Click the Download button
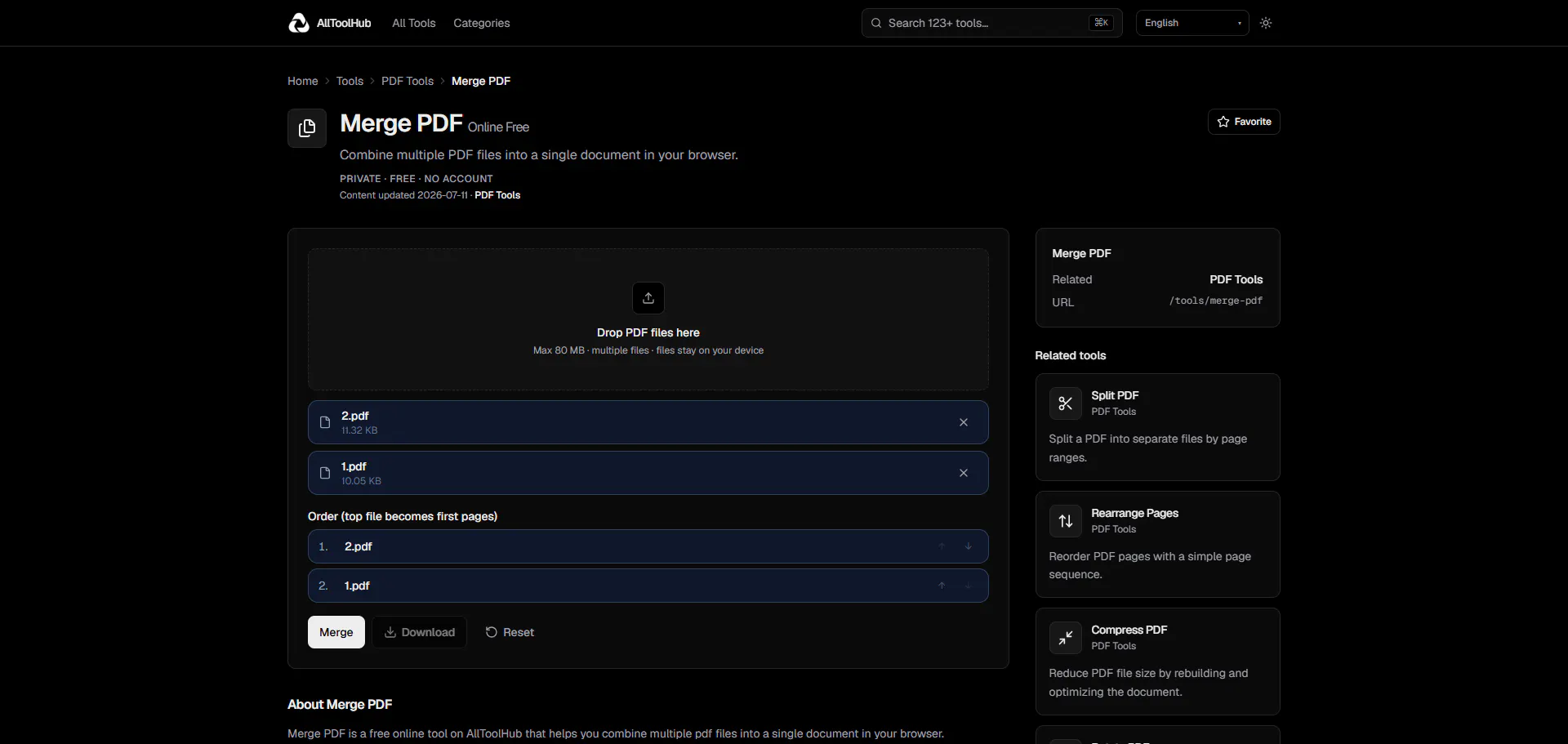Screen dimensions: 1568x744 [420, 632]
